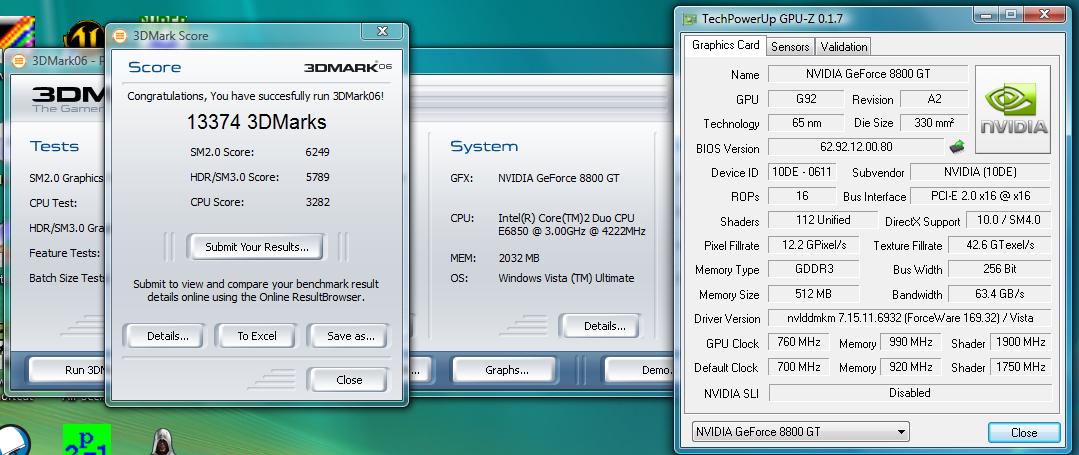1079x455 pixels.
Task: Click the Shader 1900 MHz field
Action: [1021, 342]
